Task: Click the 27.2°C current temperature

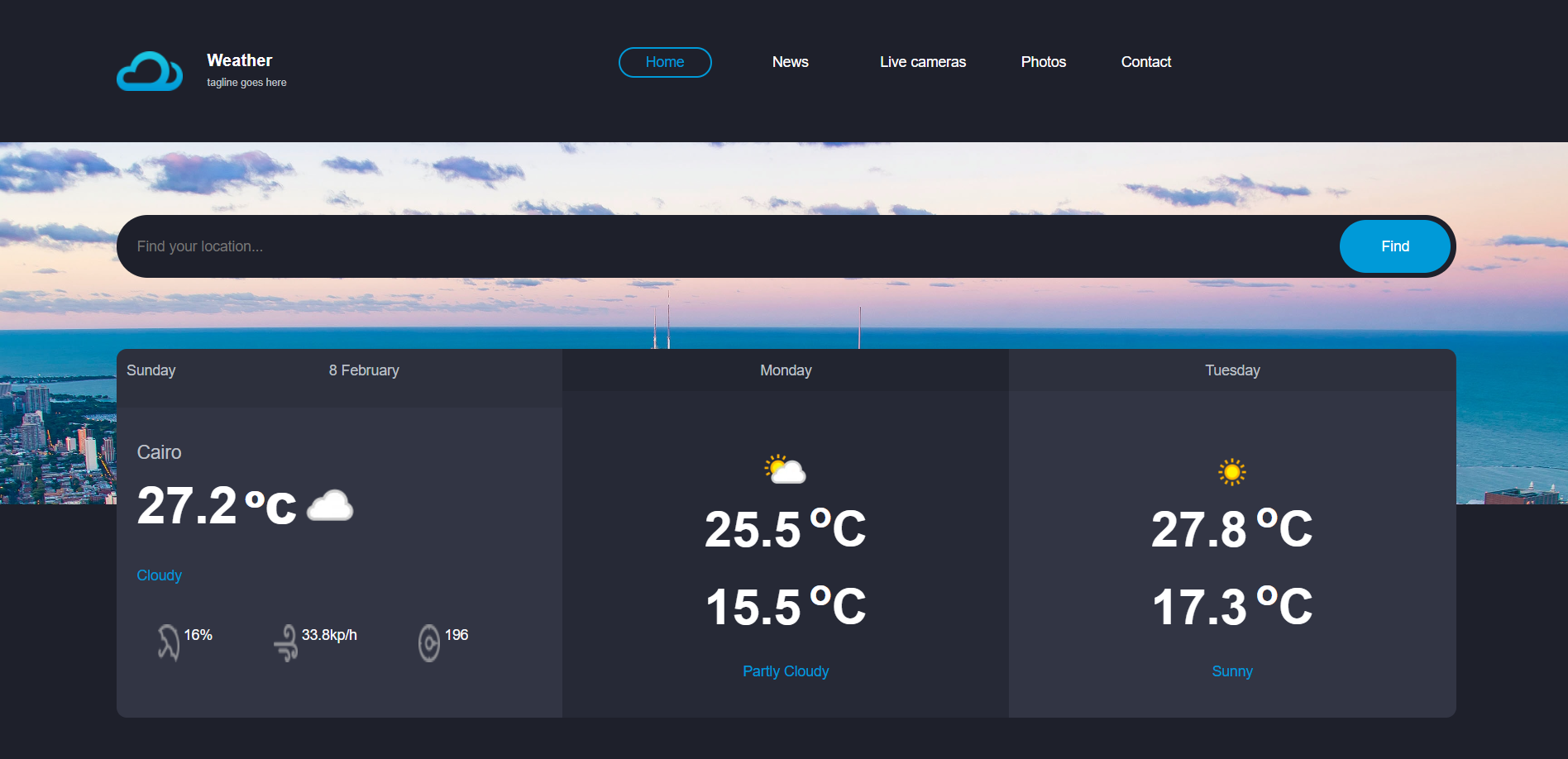Action: coord(217,505)
